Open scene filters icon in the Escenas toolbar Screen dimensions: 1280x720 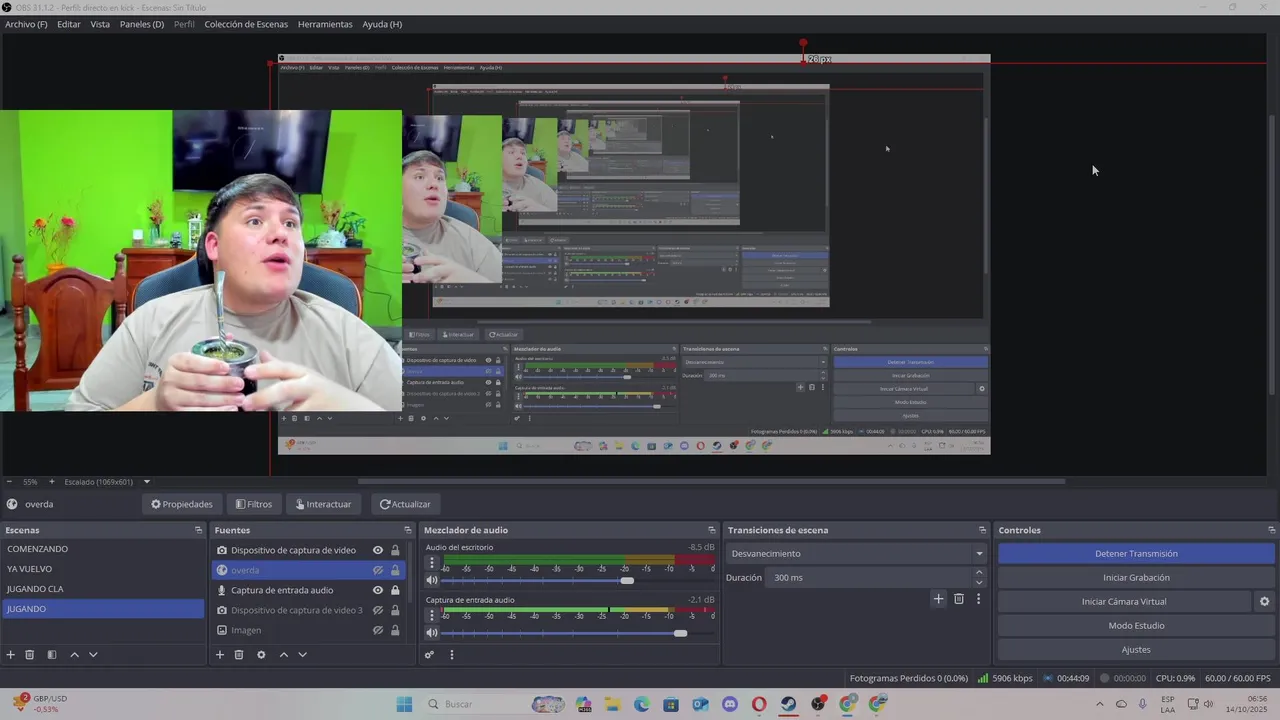pyautogui.click(x=52, y=655)
